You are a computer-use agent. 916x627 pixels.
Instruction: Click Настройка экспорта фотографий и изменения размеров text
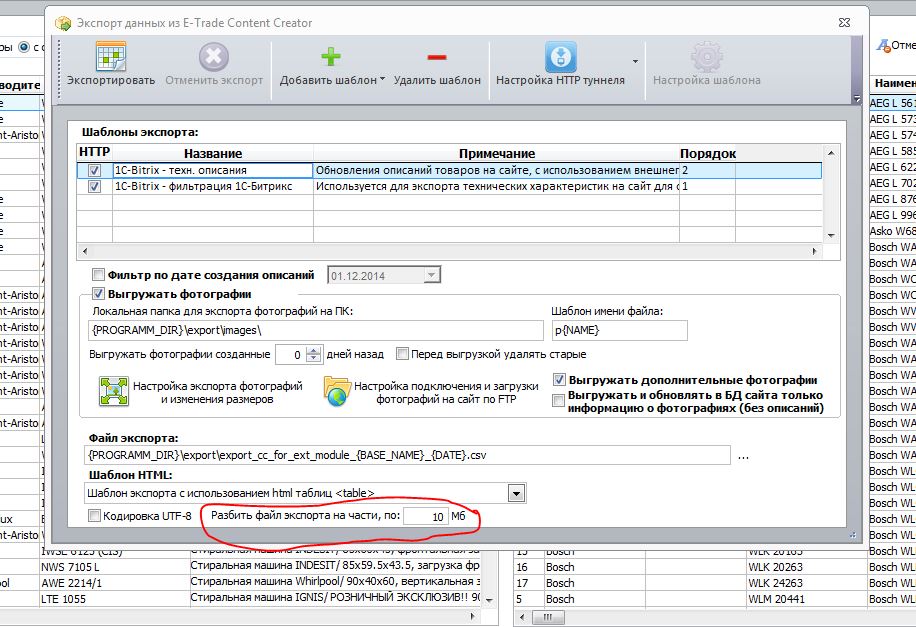(217, 393)
